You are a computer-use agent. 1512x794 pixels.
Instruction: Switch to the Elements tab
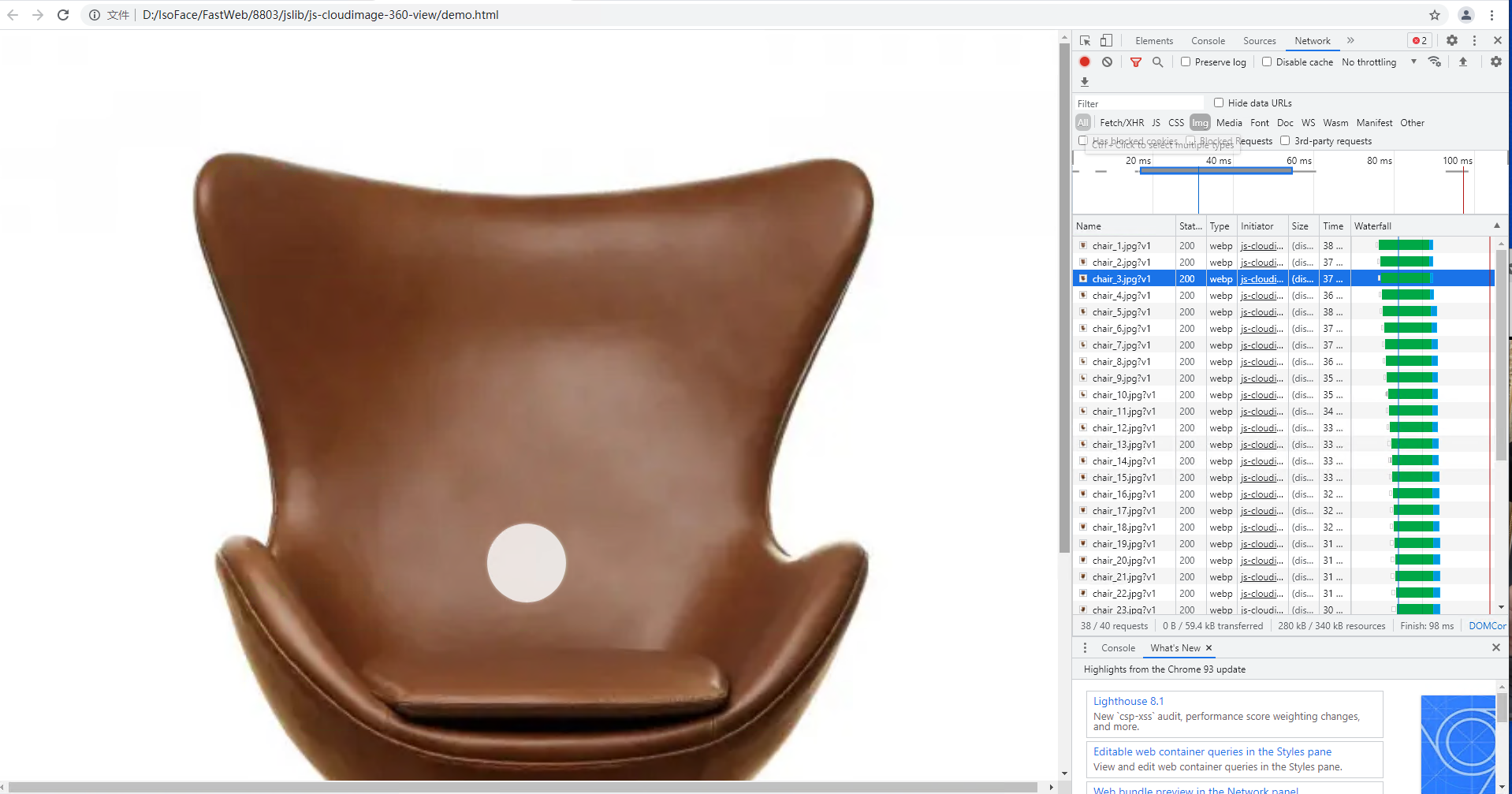click(1154, 41)
